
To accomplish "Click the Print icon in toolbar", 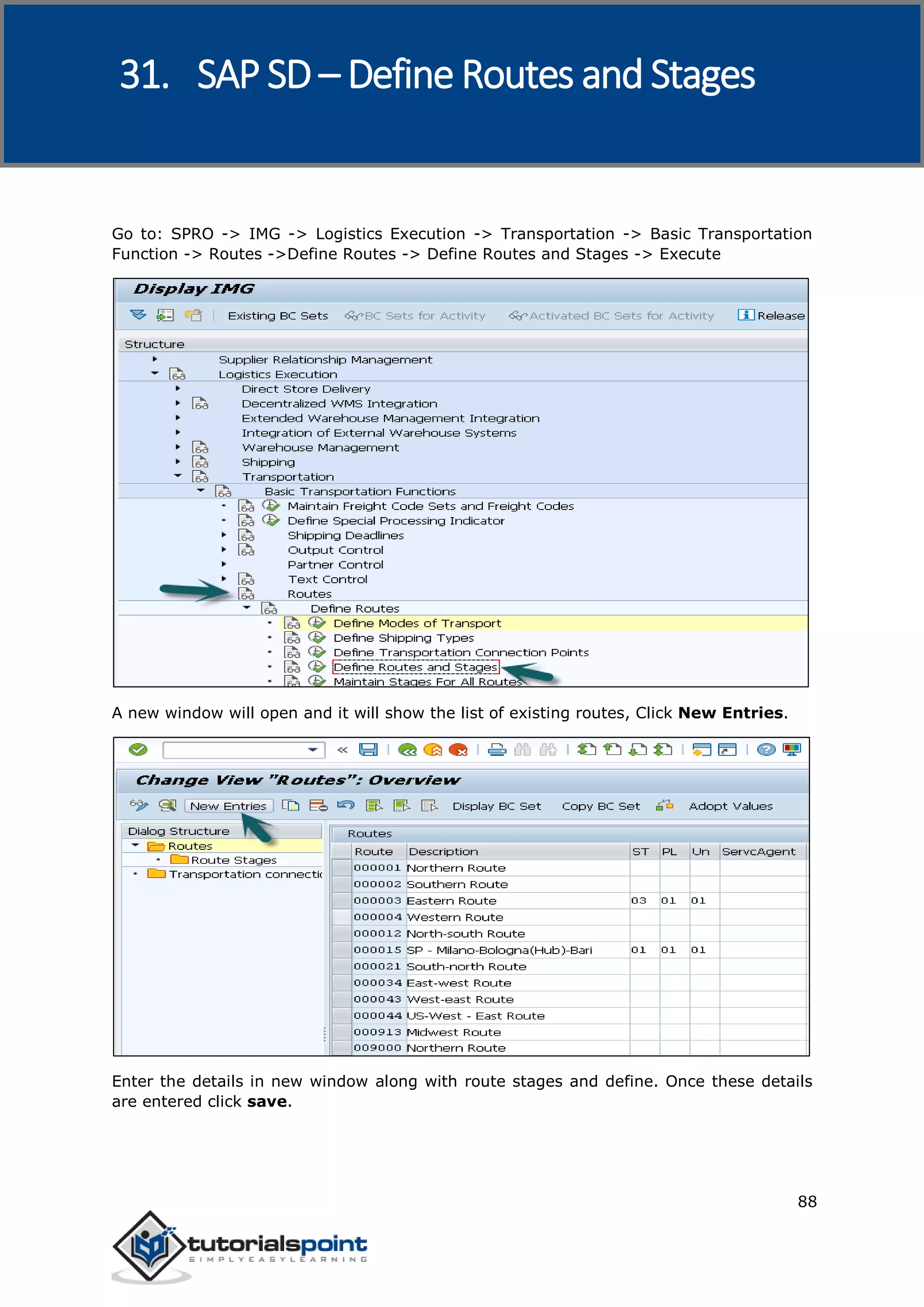I will pos(497,750).
